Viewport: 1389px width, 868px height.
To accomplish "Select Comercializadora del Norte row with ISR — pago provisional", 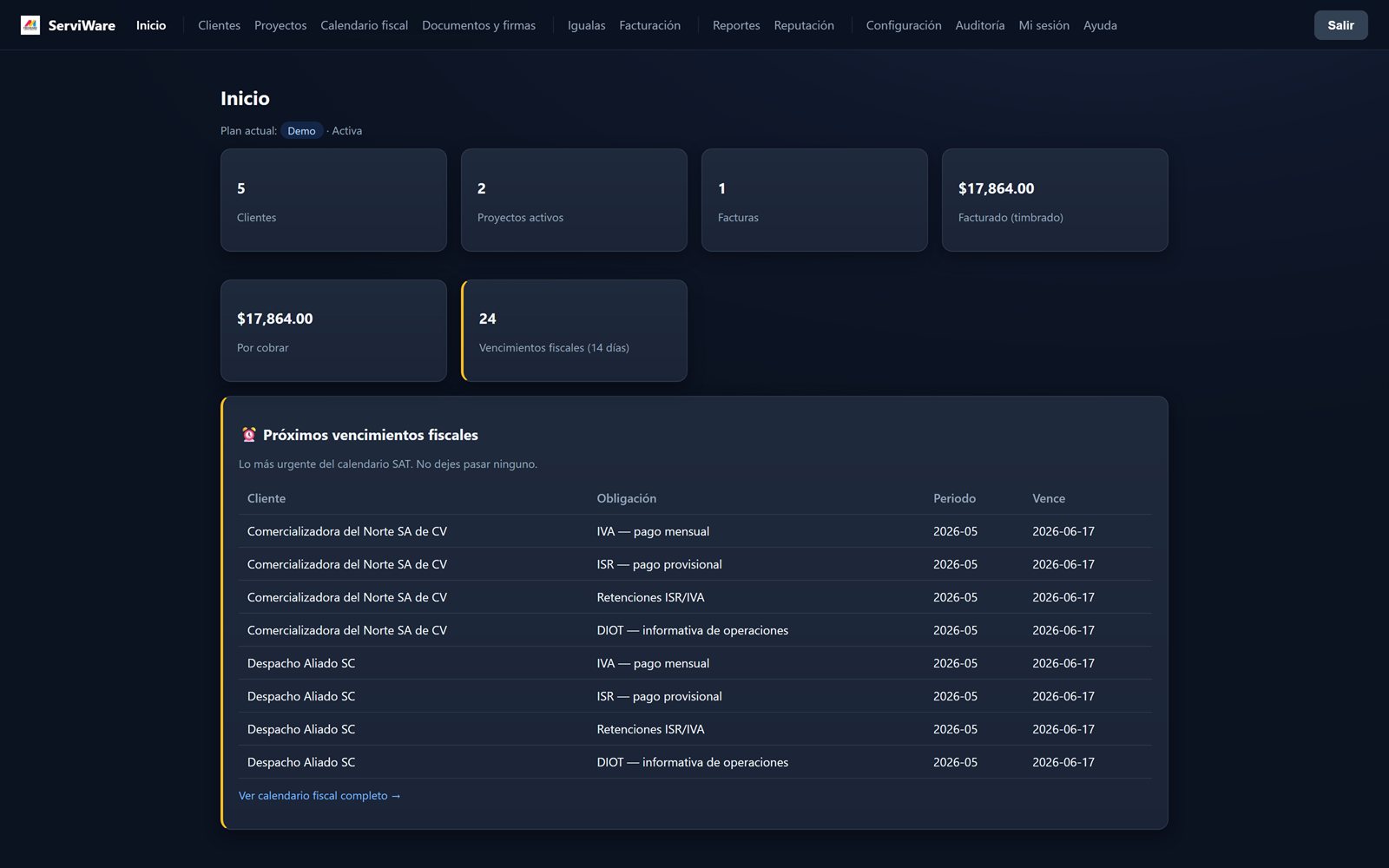I will pyautogui.click(x=694, y=564).
